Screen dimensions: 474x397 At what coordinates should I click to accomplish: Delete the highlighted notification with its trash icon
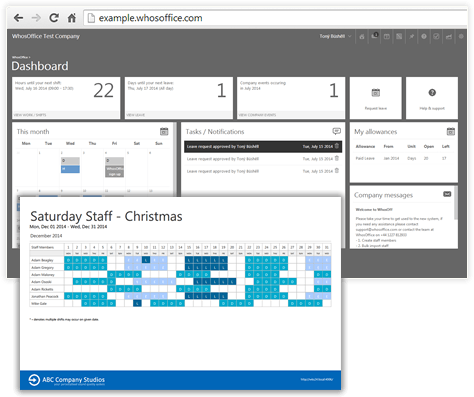pyautogui.click(x=337, y=146)
